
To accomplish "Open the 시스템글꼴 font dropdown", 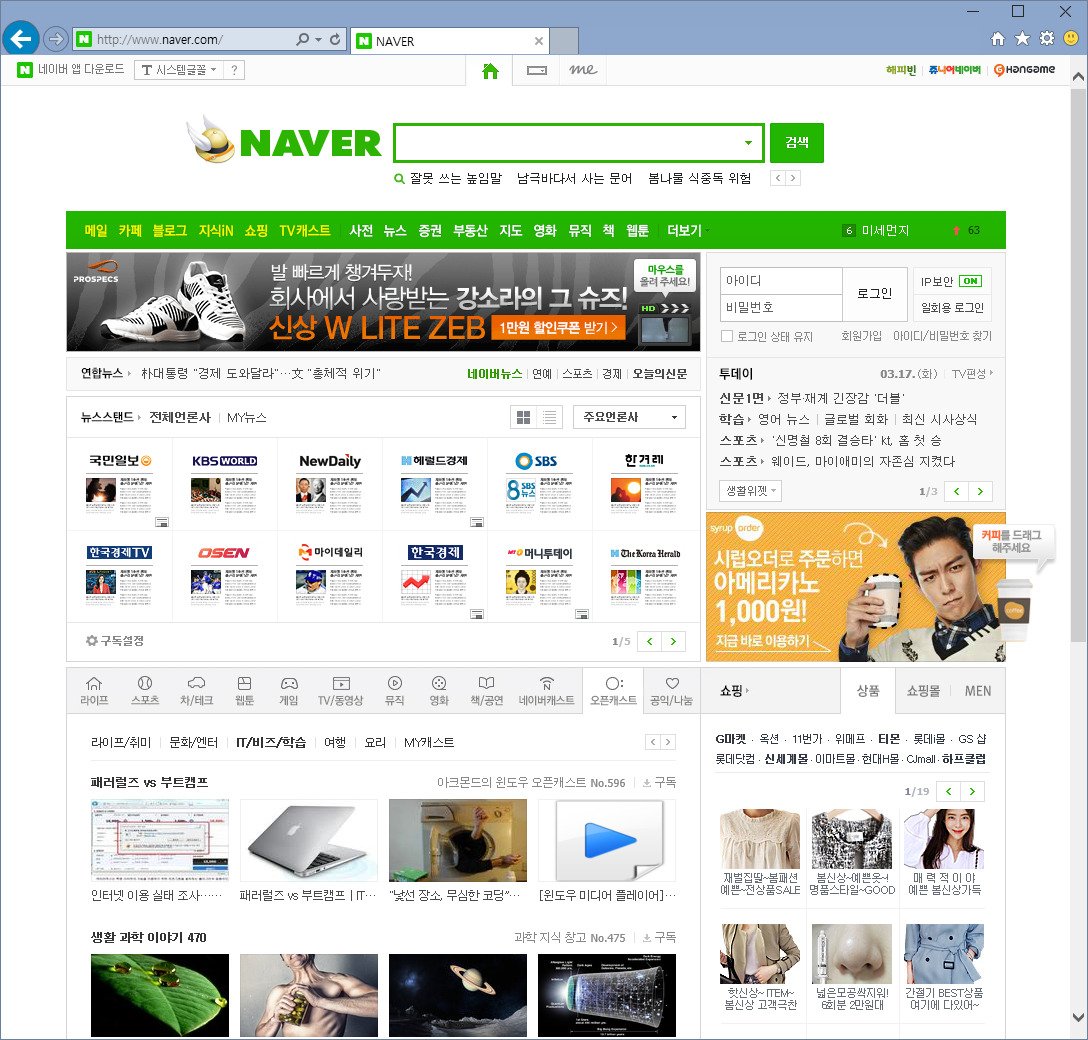I will [179, 70].
